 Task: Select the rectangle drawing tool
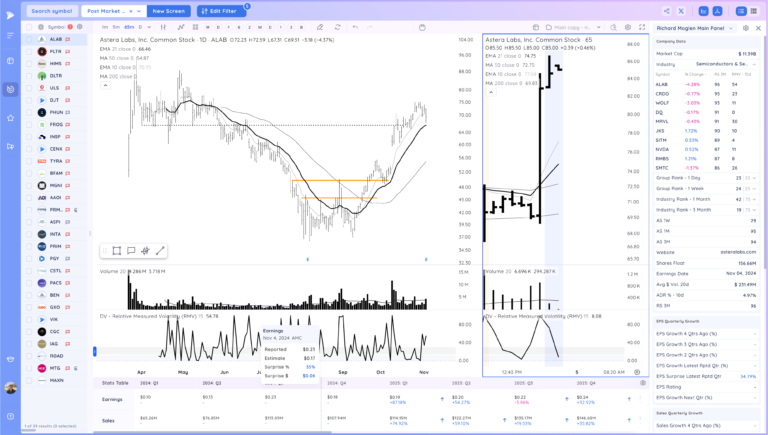point(117,250)
